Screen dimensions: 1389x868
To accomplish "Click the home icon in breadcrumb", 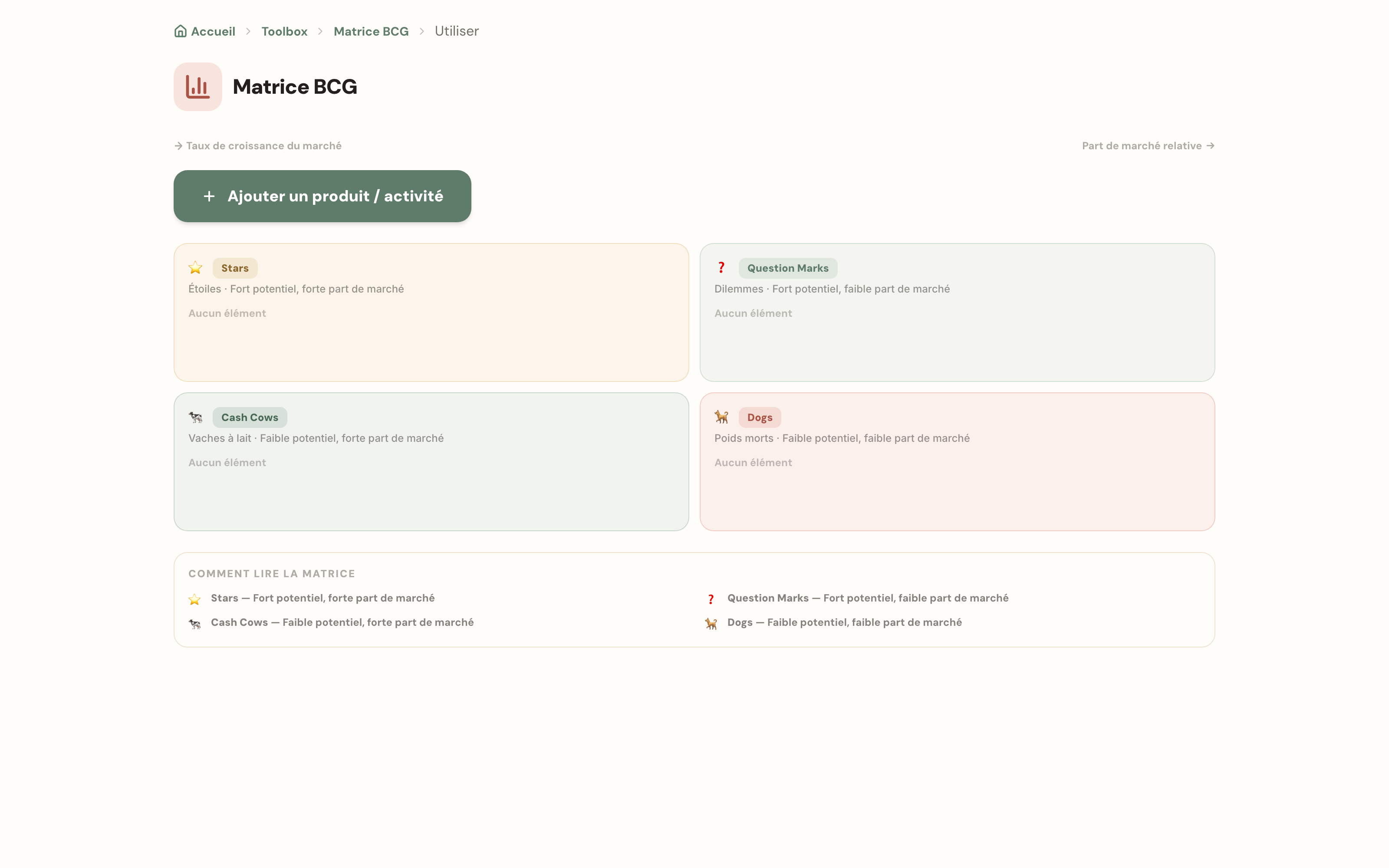I will 180,31.
